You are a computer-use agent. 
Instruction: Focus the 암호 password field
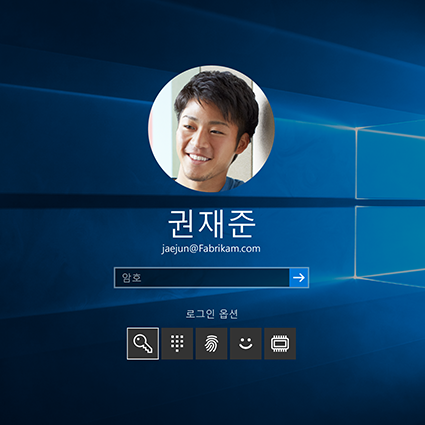(202, 277)
